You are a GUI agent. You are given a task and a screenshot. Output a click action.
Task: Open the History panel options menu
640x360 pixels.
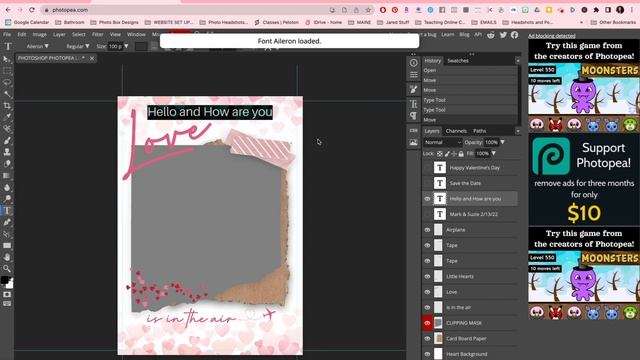pyautogui.click(x=518, y=61)
